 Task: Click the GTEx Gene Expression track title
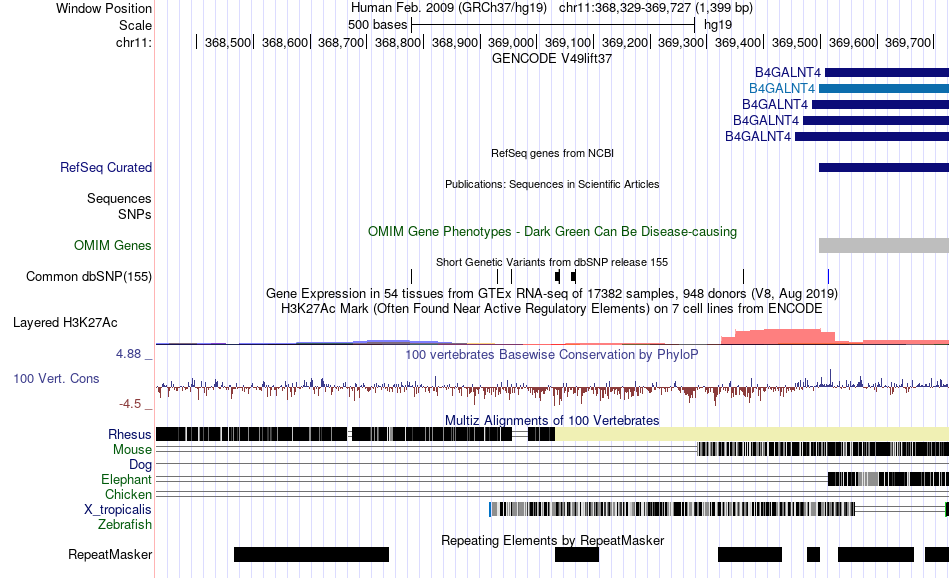click(x=552, y=294)
